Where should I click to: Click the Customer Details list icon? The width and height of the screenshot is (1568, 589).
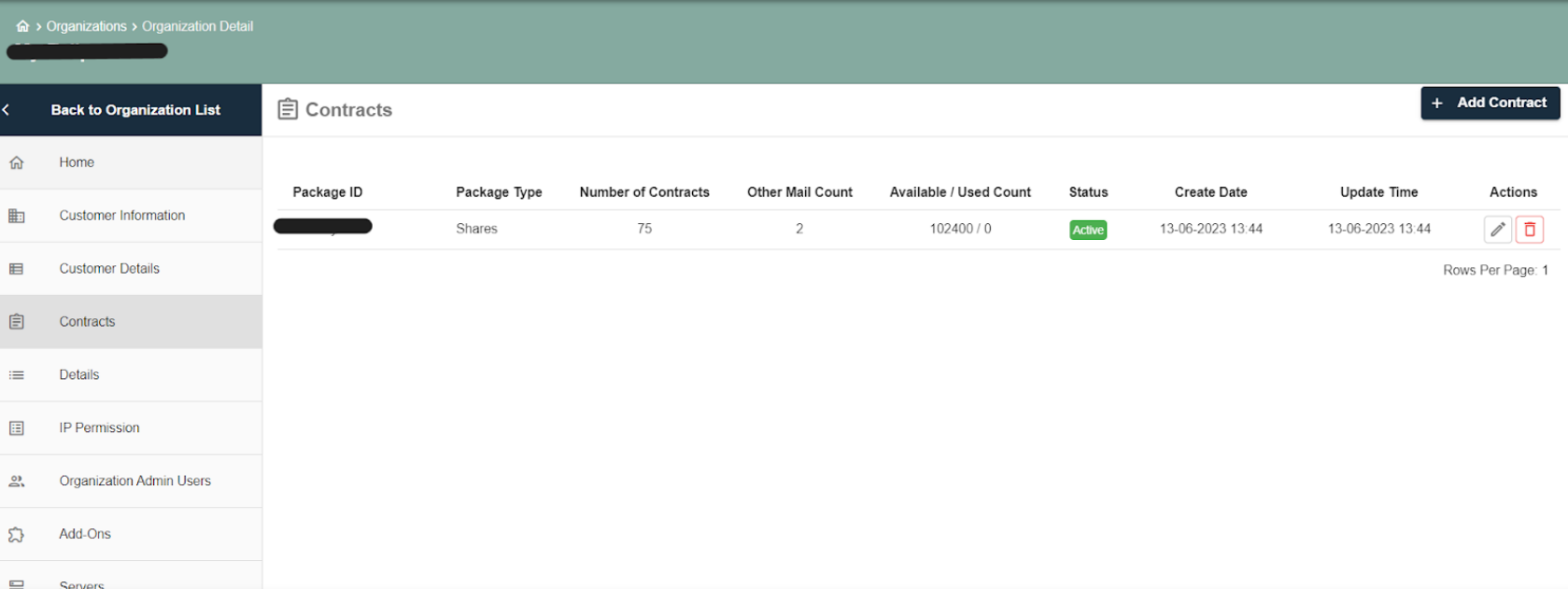16,269
